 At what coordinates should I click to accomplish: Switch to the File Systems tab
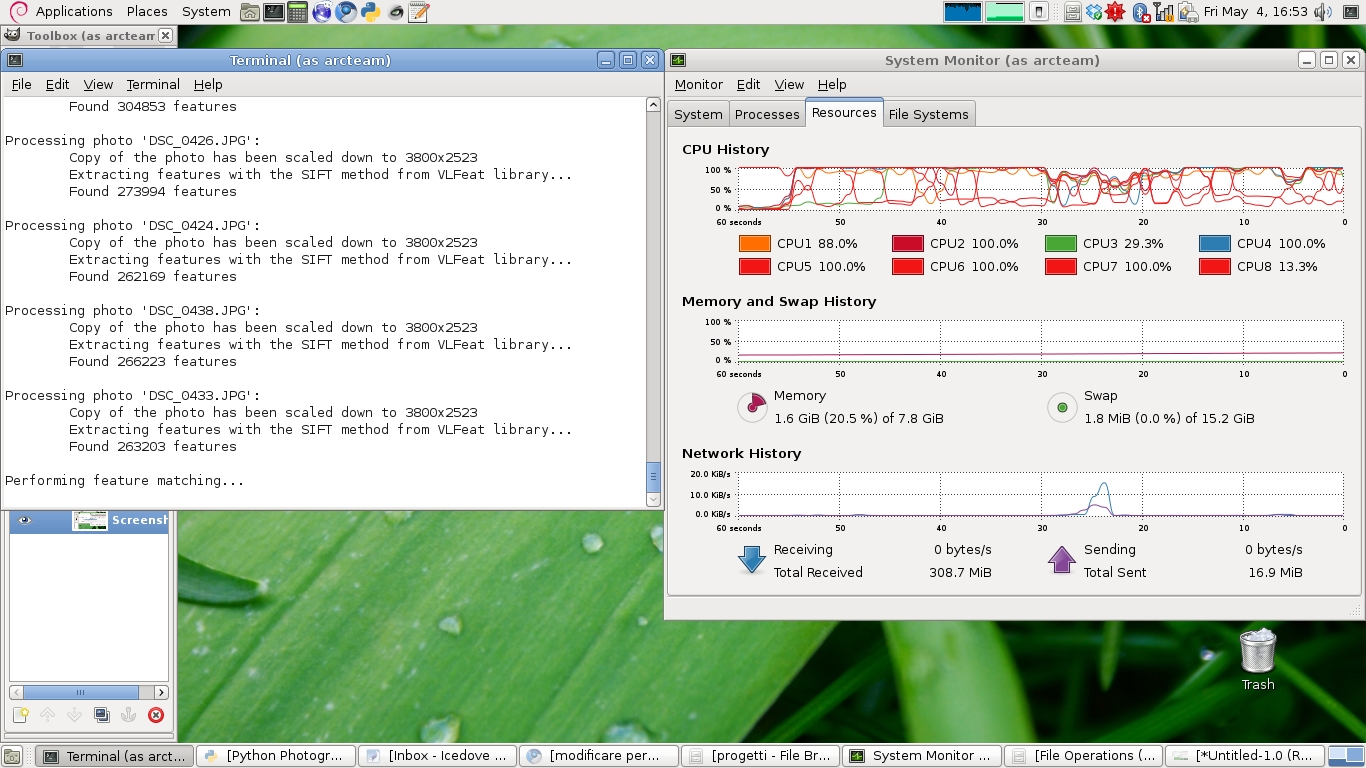[928, 113]
